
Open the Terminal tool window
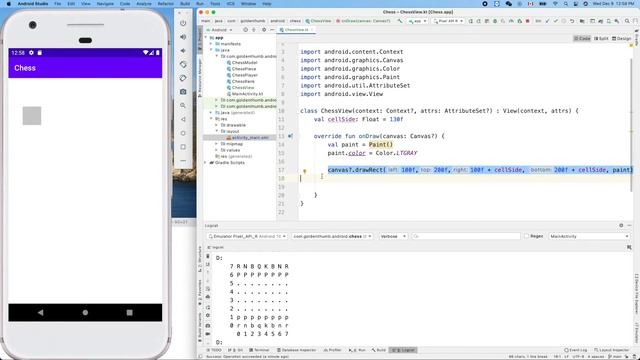coord(259,350)
